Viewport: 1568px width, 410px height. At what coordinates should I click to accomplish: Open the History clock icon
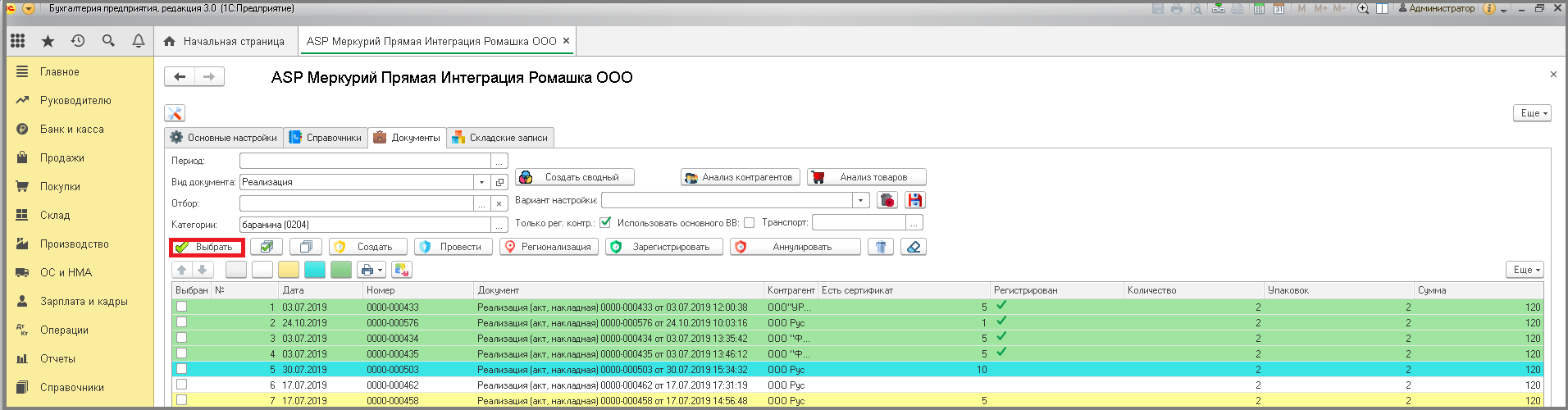(78, 41)
